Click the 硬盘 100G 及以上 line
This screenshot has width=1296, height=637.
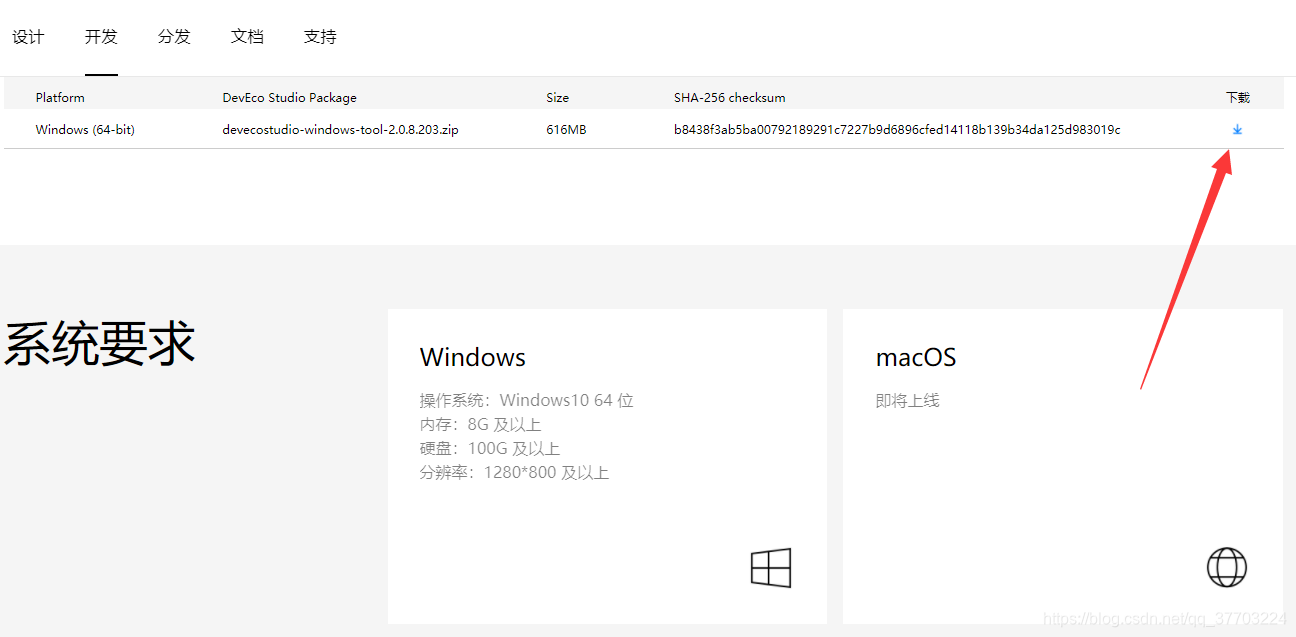pos(490,449)
